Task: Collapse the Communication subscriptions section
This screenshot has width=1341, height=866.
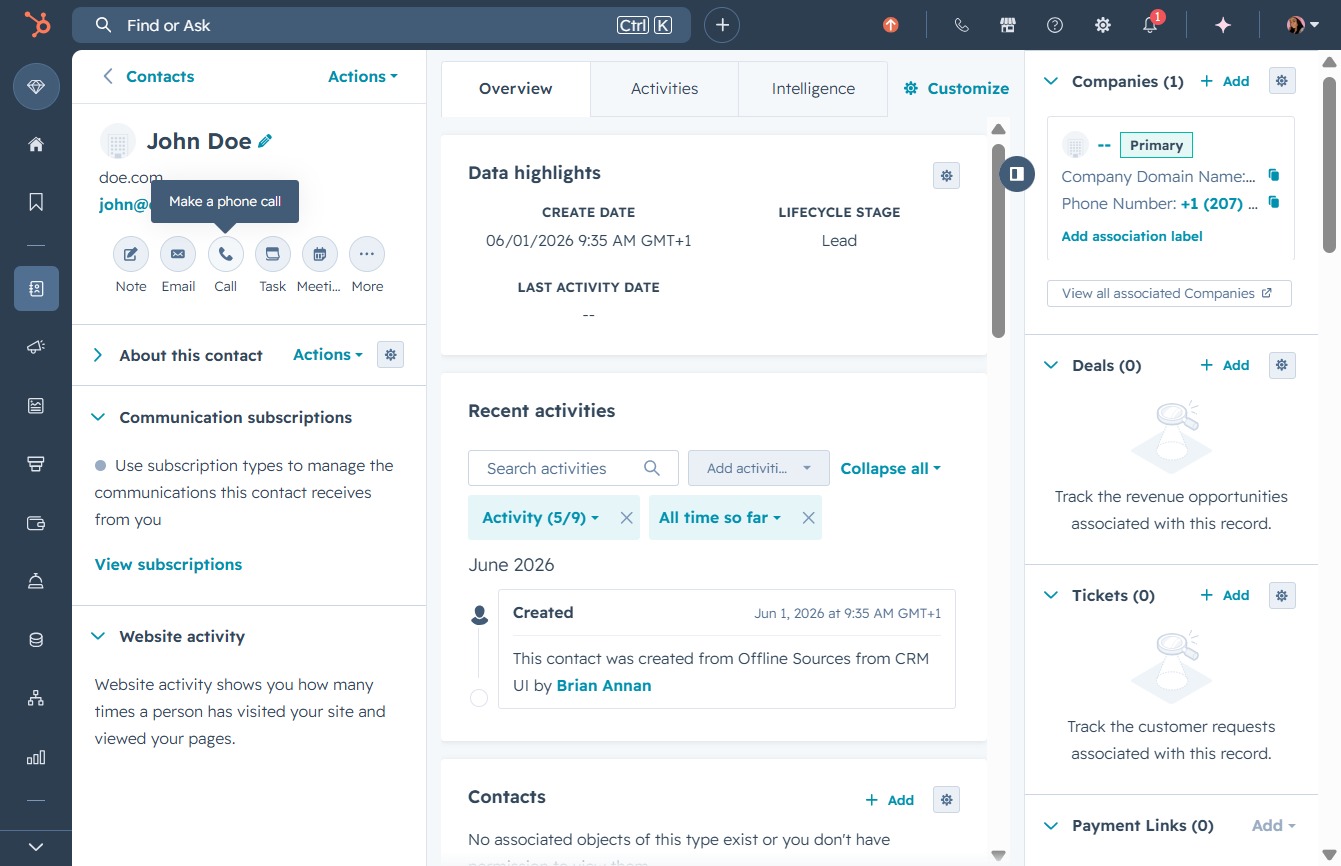Action: point(98,417)
